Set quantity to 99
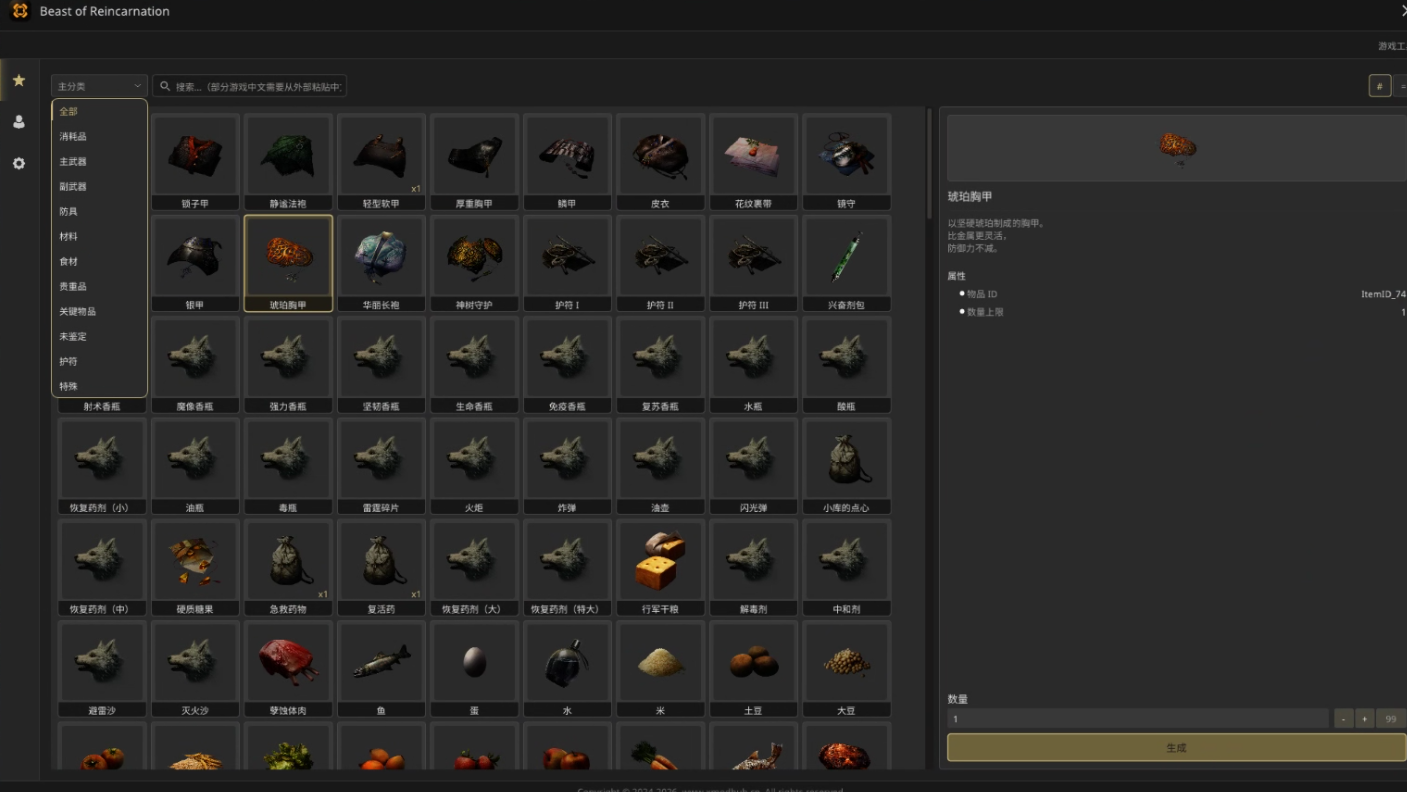Viewport: 1407px width, 792px height. (1391, 719)
